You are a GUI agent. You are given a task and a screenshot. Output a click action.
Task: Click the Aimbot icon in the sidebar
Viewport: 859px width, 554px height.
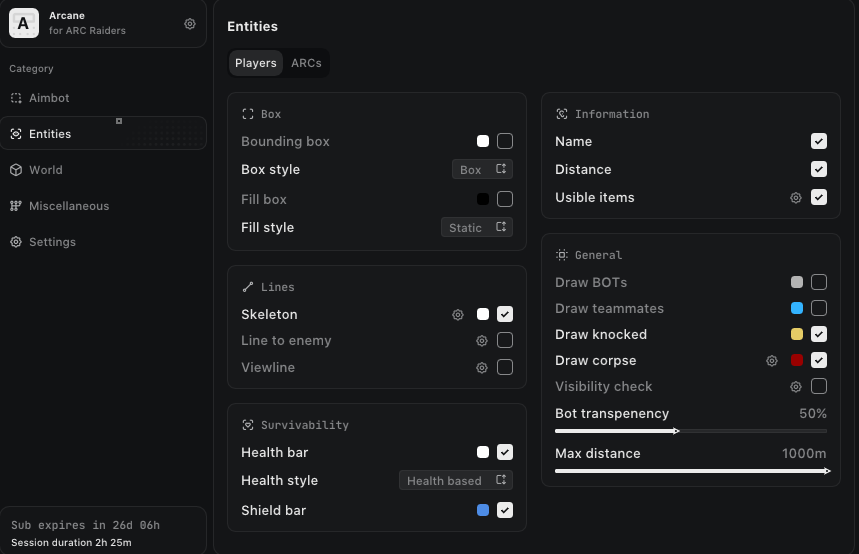coord(16,98)
